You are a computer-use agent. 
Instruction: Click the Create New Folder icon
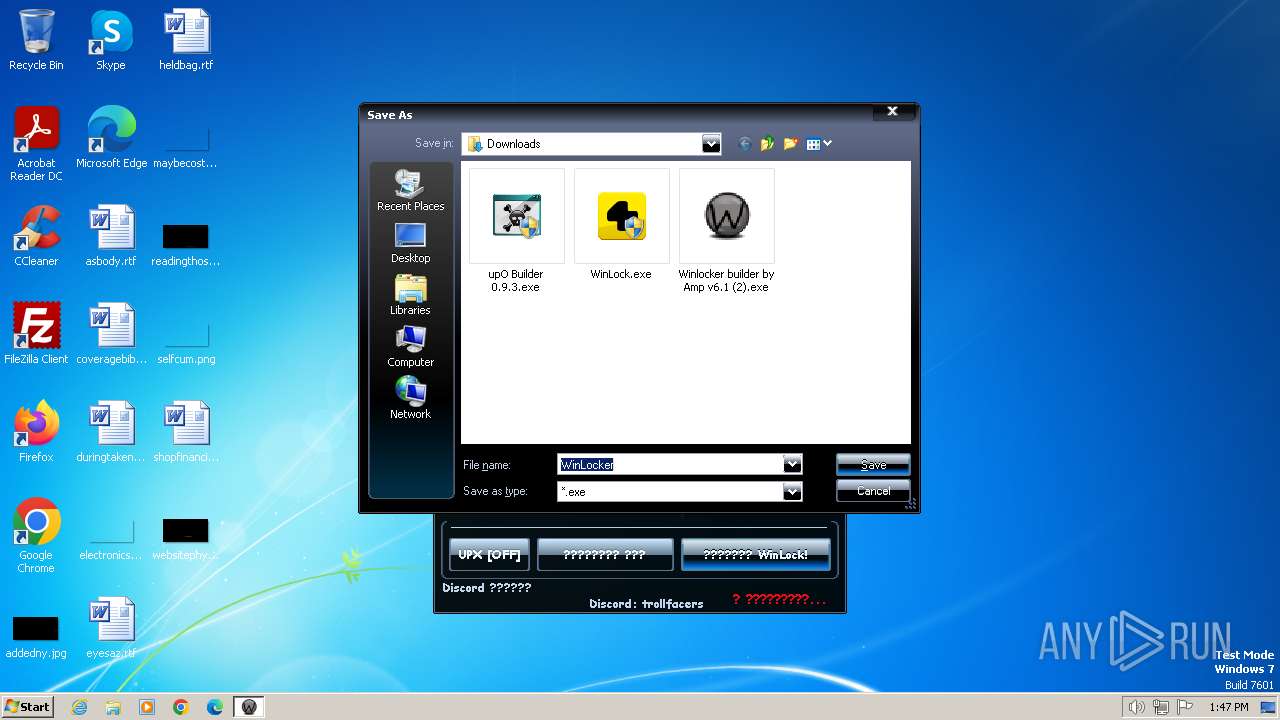[x=790, y=144]
